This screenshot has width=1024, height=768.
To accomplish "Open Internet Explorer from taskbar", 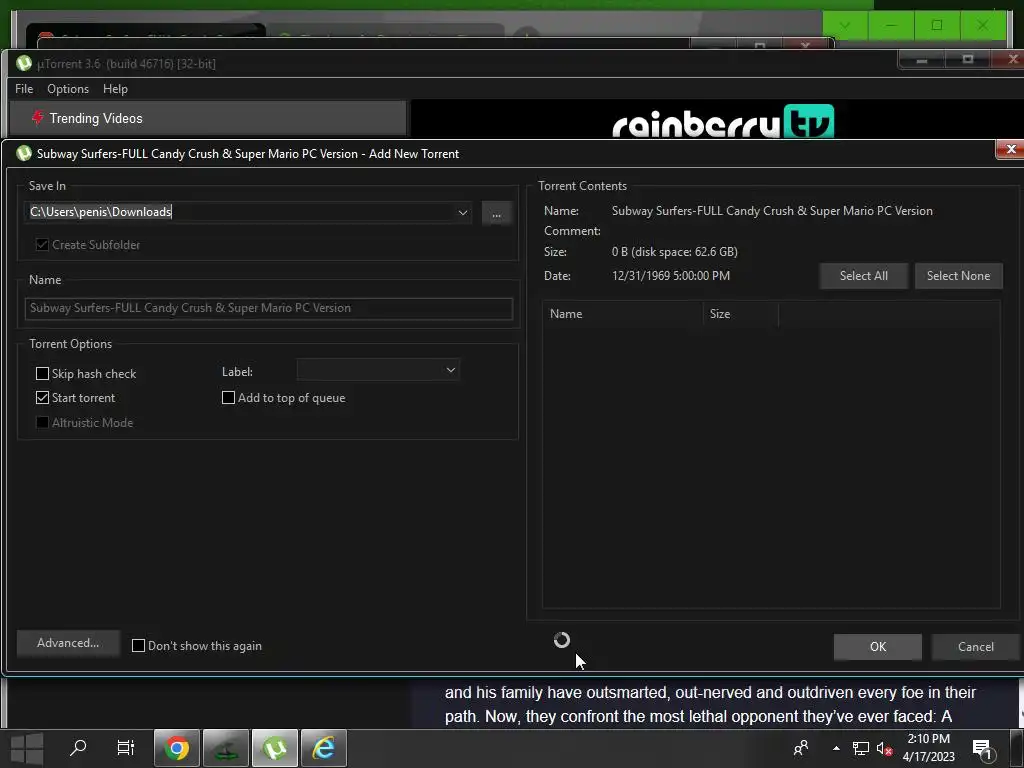I will [x=324, y=748].
